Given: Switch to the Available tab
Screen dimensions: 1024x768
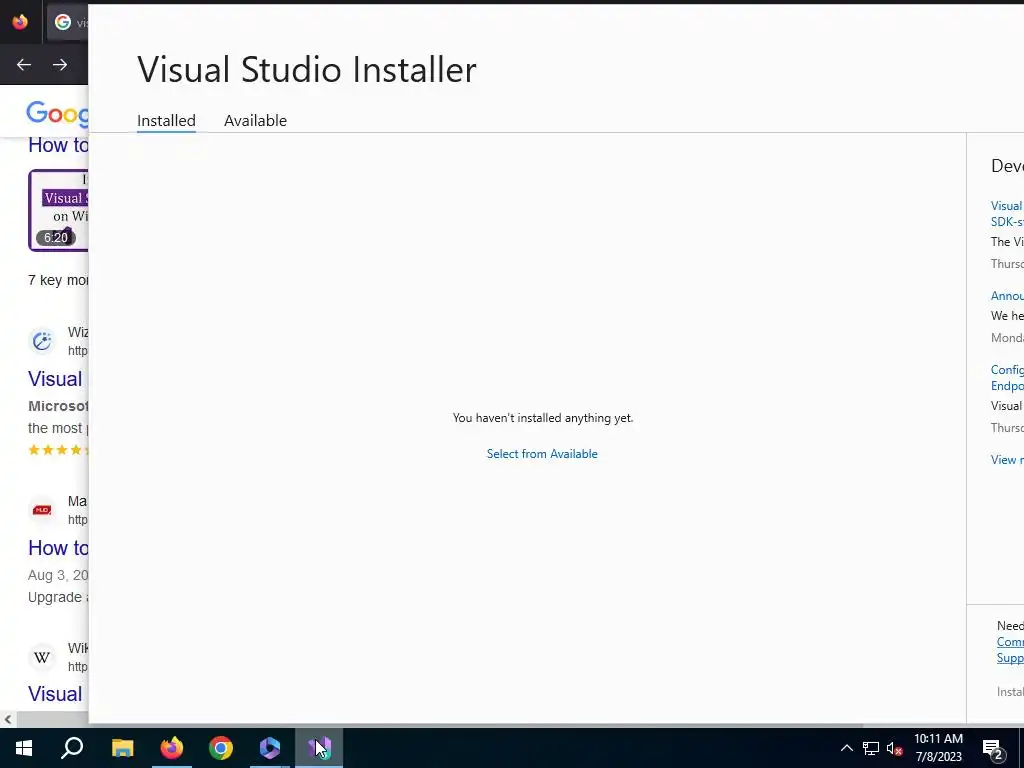Looking at the screenshot, I should (255, 121).
